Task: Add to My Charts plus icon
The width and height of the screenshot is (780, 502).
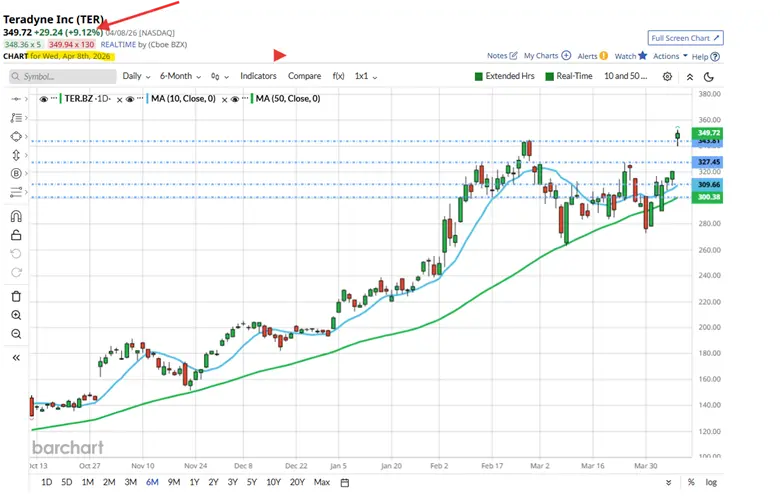Action: pyautogui.click(x=566, y=55)
